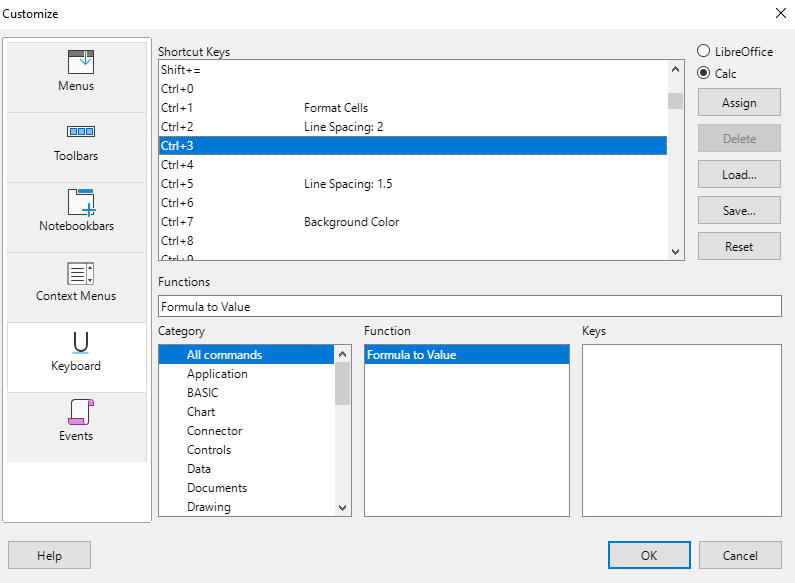Viewport: 795px width, 583px height.
Task: Open the Menus customization icon
Action: [x=81, y=62]
